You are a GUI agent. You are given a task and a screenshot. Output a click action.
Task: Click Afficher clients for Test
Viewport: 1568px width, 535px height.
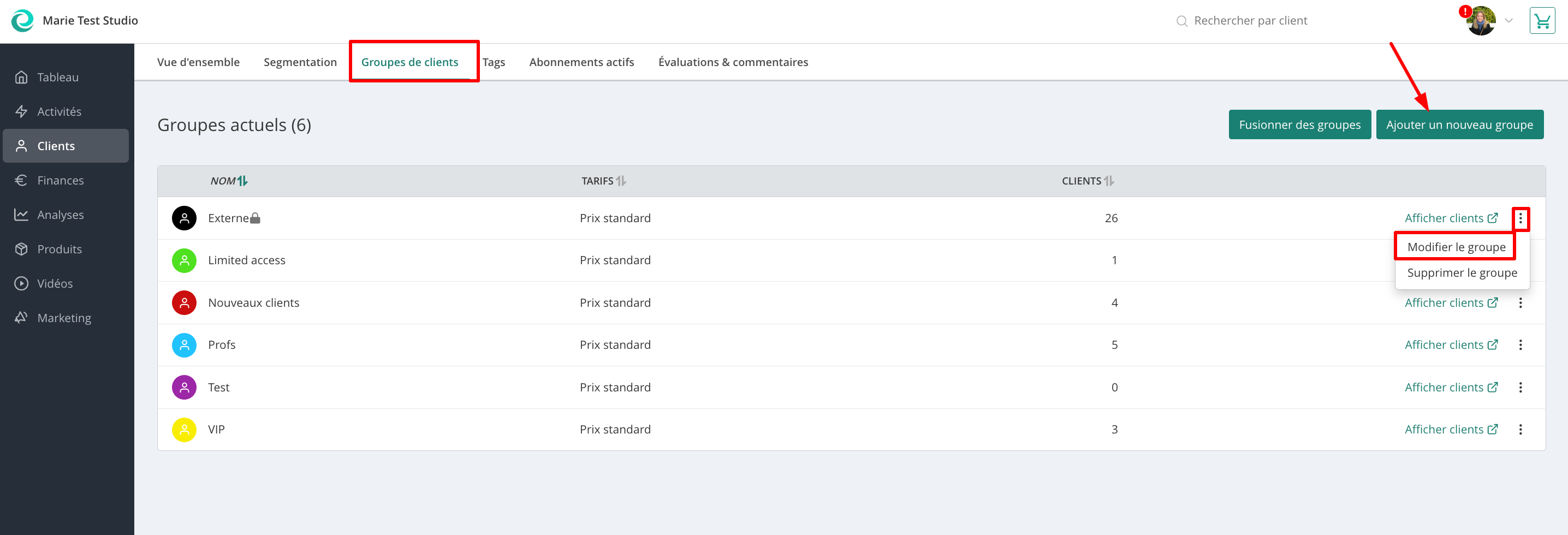coord(1451,387)
